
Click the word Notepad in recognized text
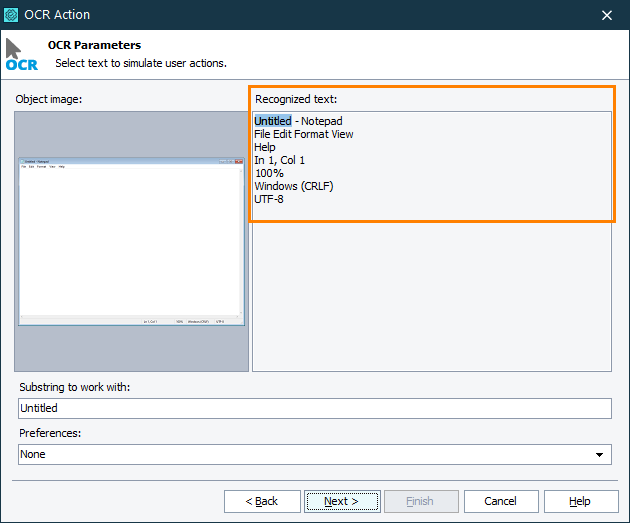pos(323,121)
